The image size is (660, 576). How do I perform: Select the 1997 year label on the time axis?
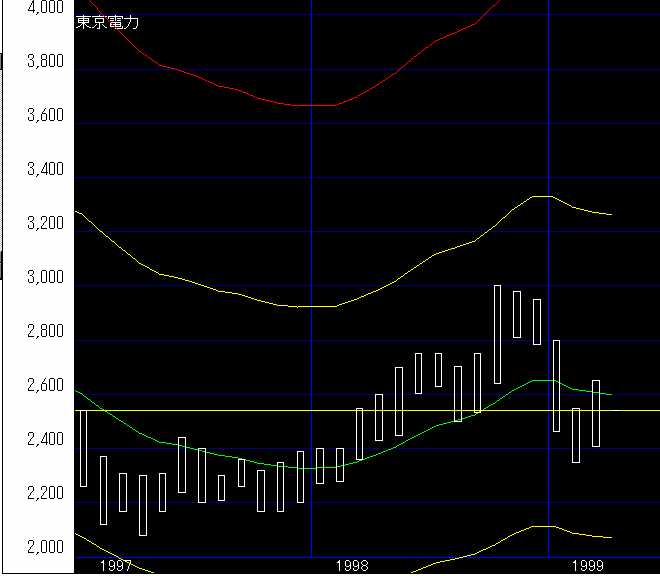(x=116, y=566)
